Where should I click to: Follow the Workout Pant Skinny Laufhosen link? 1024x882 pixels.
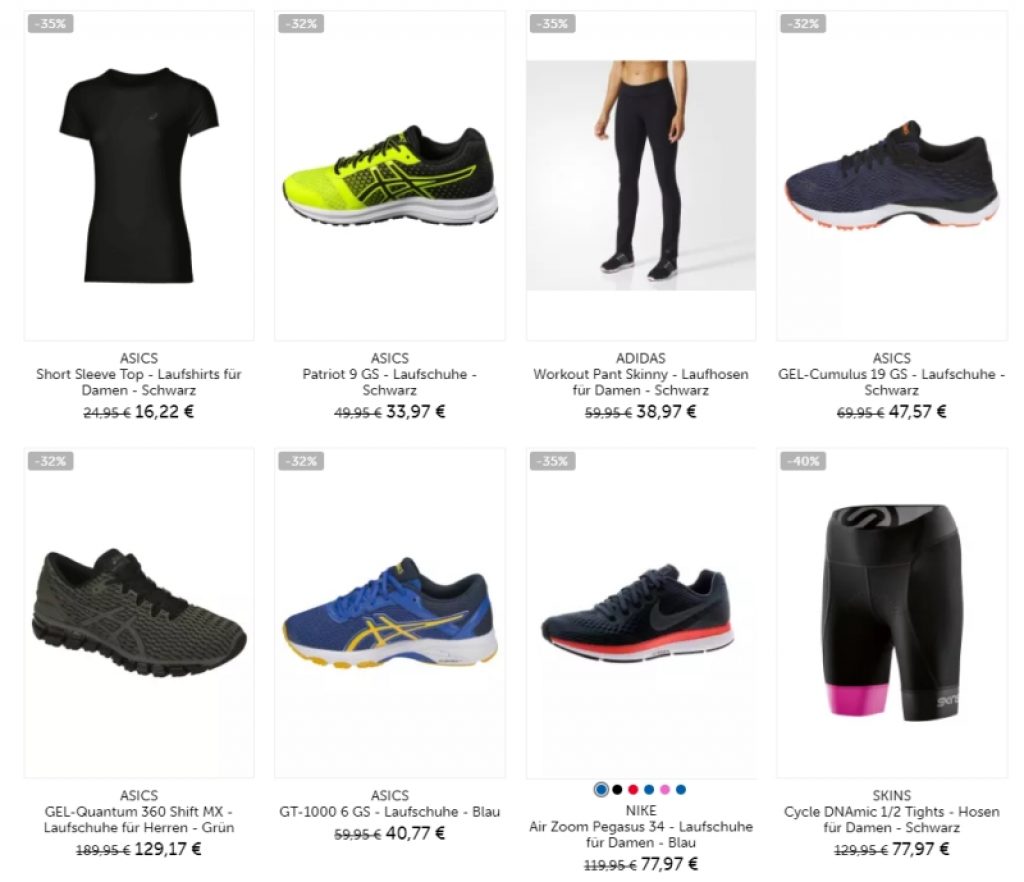pyautogui.click(x=641, y=382)
